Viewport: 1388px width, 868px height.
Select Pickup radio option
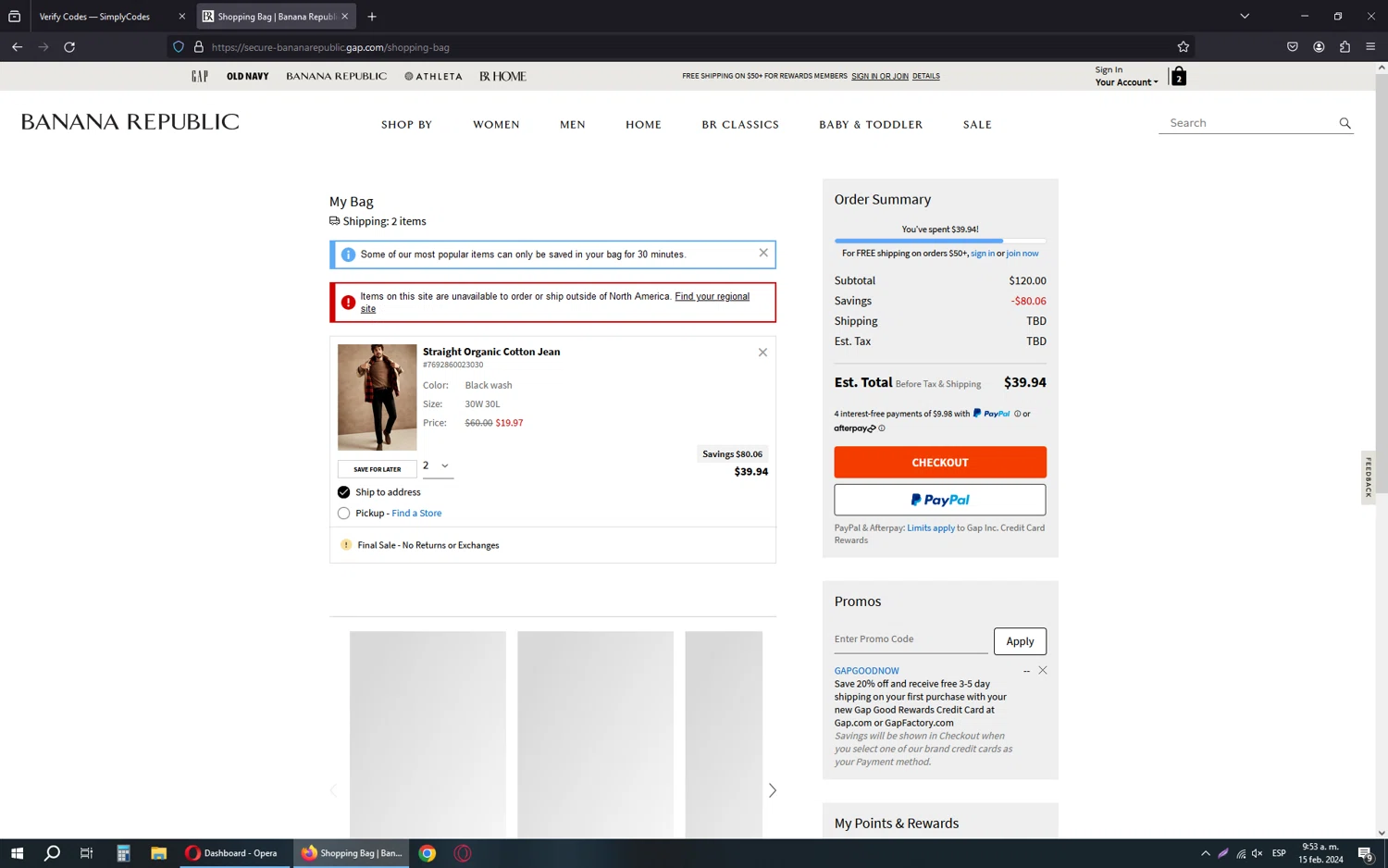(343, 513)
